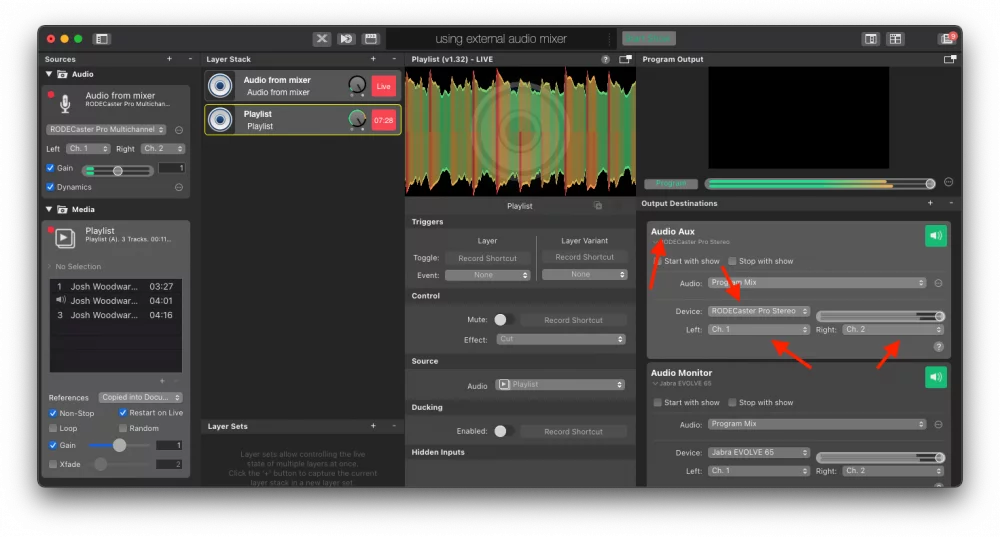Click the Program label button under preview

[671, 184]
